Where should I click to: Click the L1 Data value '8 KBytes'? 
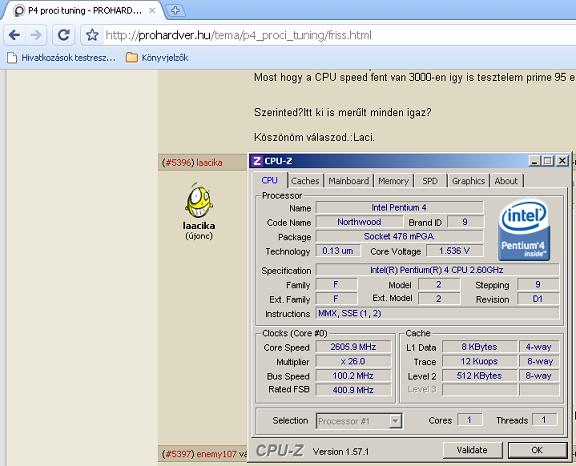click(x=479, y=347)
